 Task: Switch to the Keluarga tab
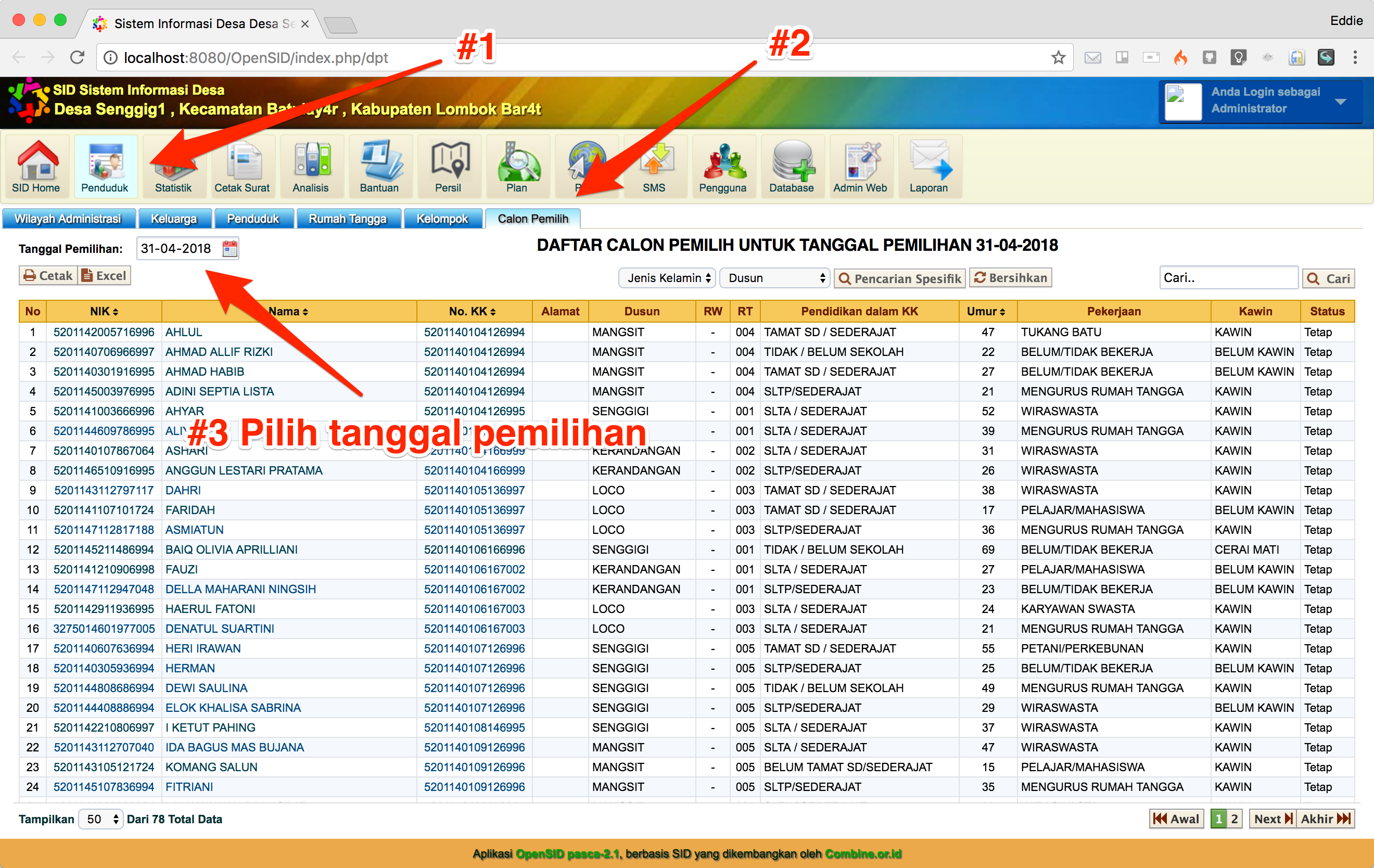(x=174, y=218)
